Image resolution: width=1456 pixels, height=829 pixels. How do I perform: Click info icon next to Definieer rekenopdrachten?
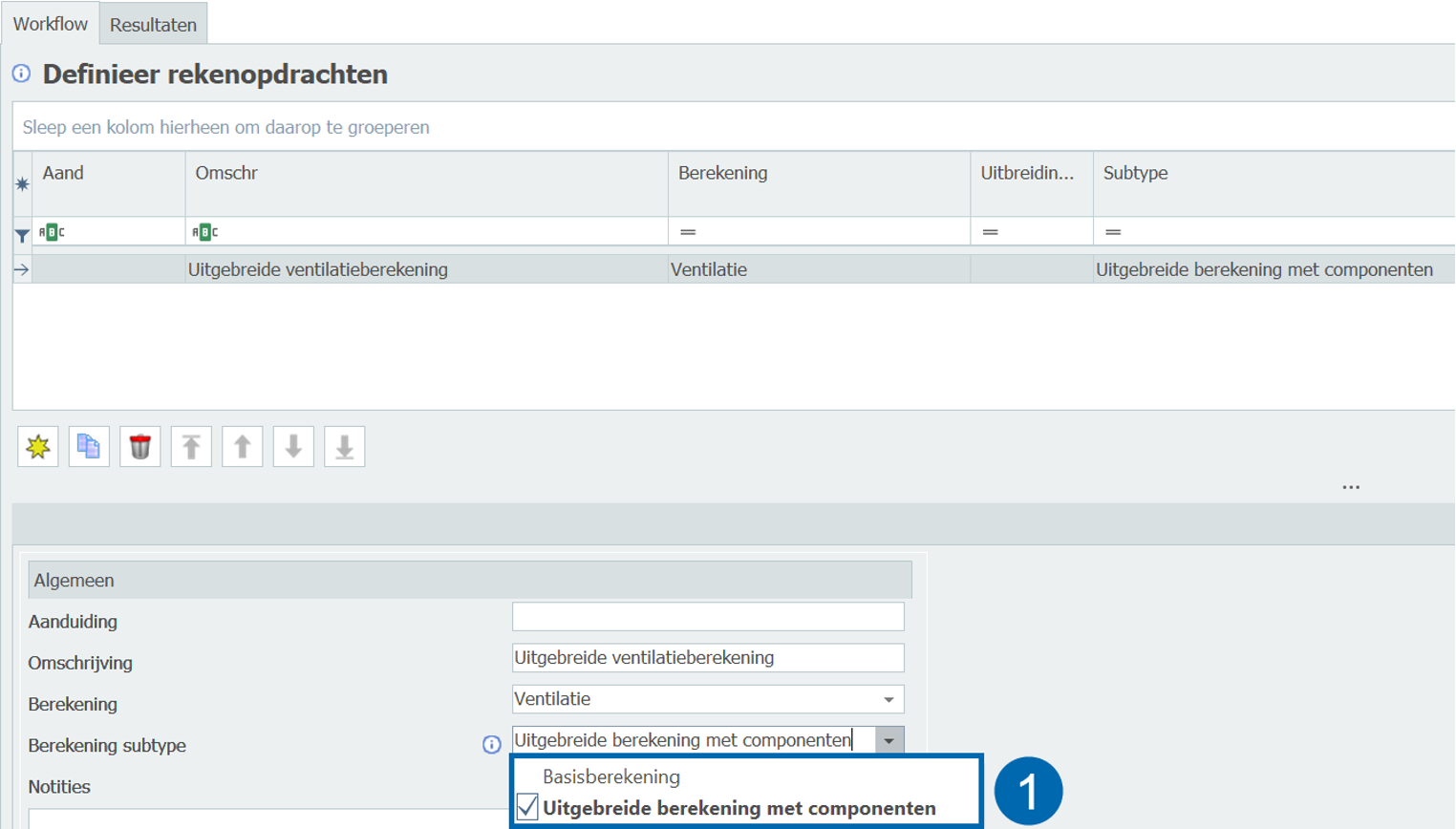tap(21, 74)
